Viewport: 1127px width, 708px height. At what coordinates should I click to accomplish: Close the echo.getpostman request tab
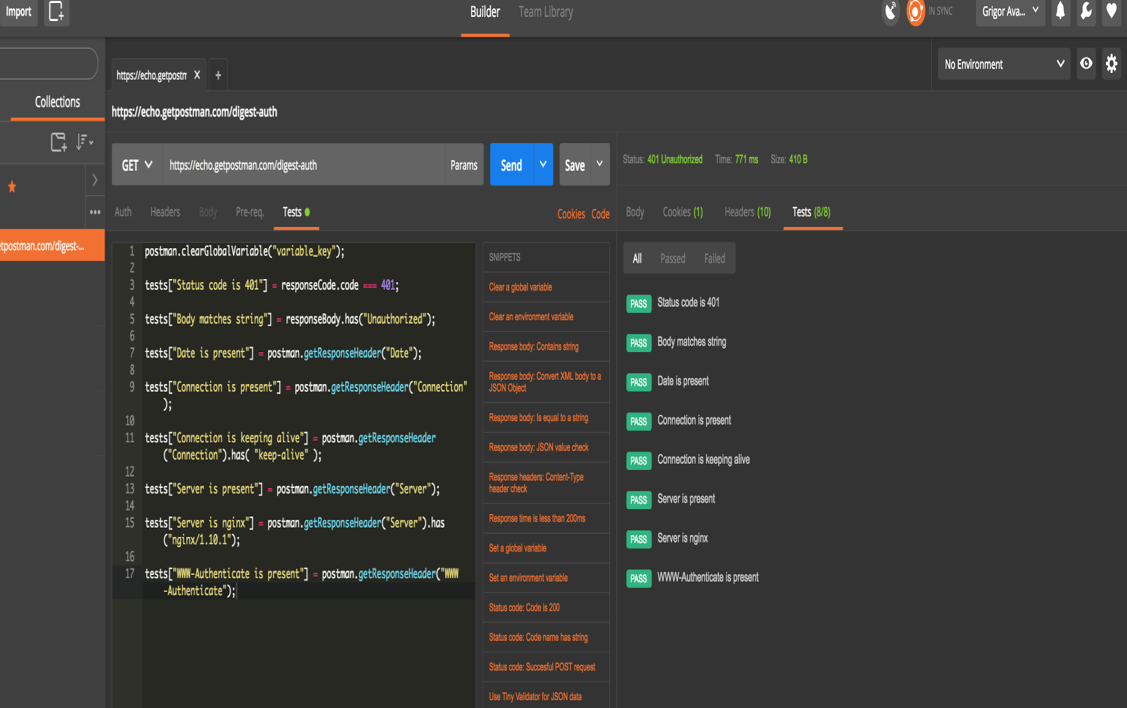point(197,75)
